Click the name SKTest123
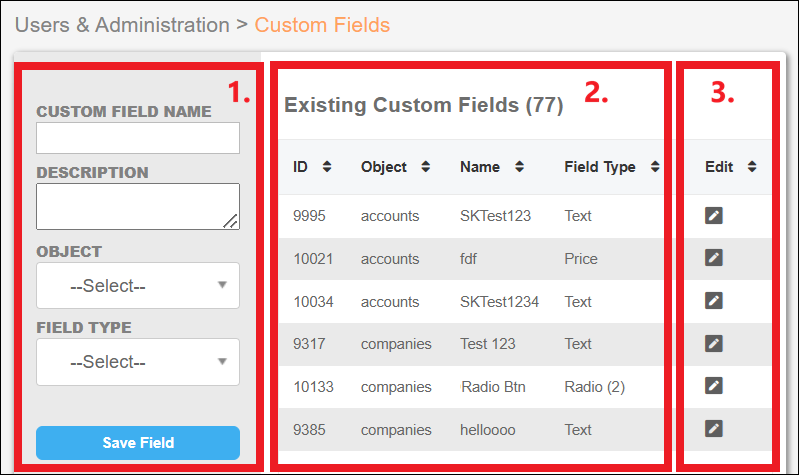This screenshot has width=799, height=475. (x=495, y=216)
